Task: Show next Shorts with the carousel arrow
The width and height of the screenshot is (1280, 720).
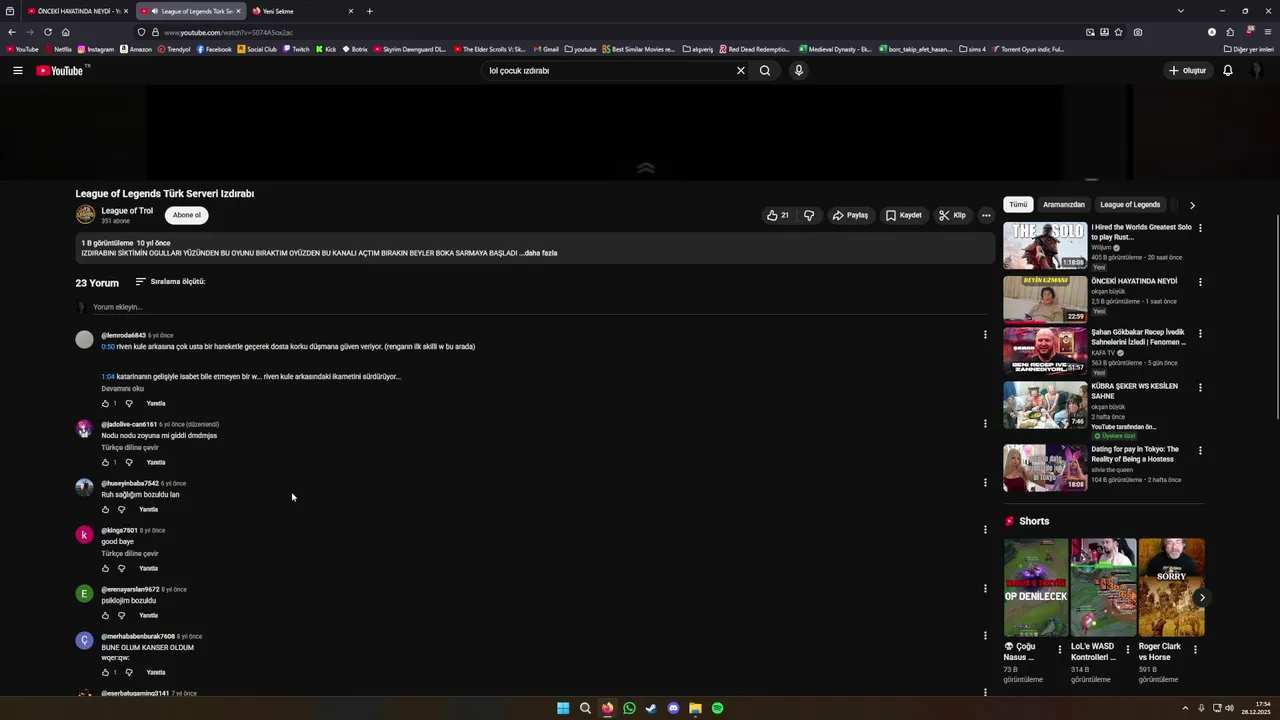Action: [1202, 598]
